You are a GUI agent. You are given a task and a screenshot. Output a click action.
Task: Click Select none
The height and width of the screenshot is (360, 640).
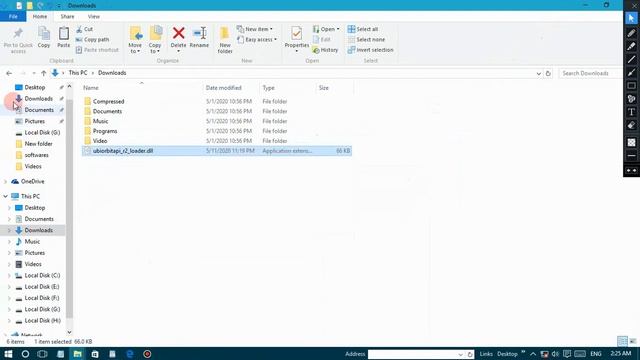pos(366,40)
